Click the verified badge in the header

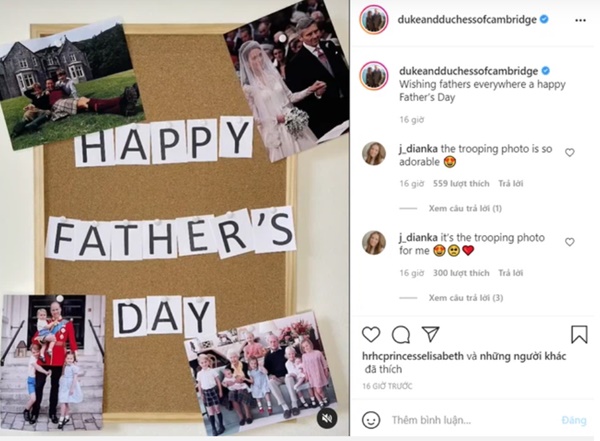544,19
